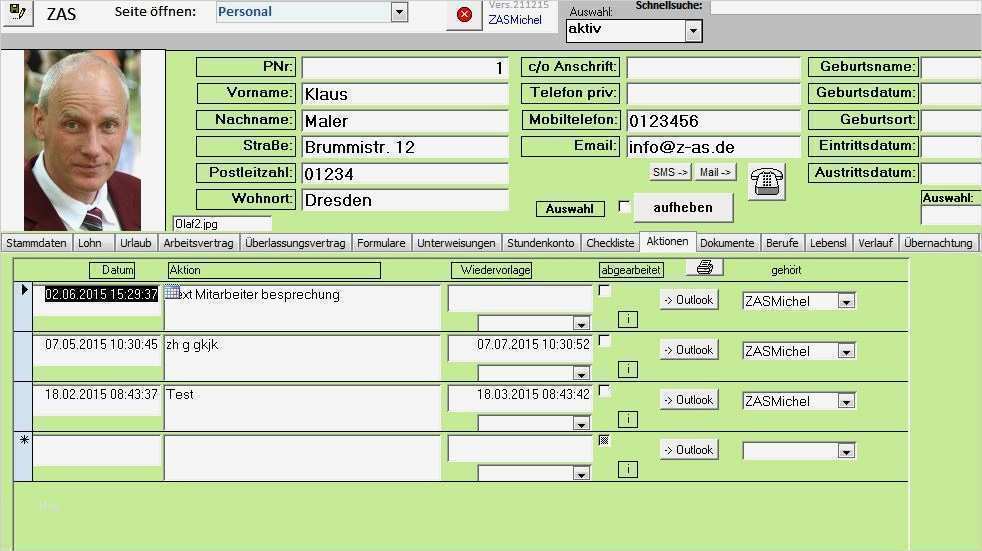Open info button of the new empty row
Image resolution: width=982 pixels, height=551 pixels.
coord(628,470)
